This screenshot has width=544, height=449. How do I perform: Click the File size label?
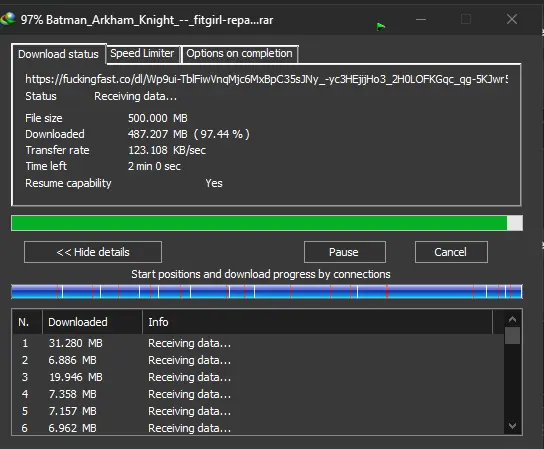coord(44,118)
